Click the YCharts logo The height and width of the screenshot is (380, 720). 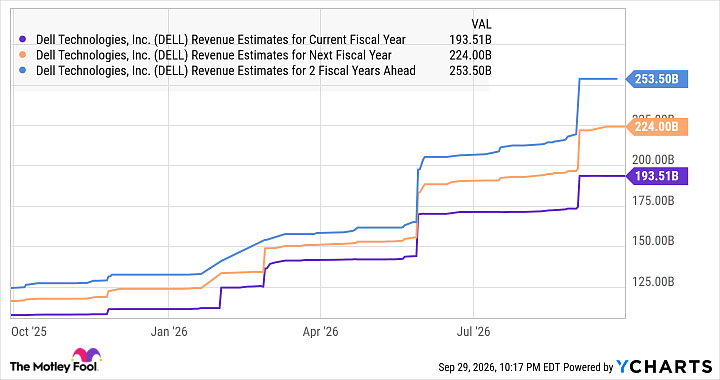[x=664, y=367]
